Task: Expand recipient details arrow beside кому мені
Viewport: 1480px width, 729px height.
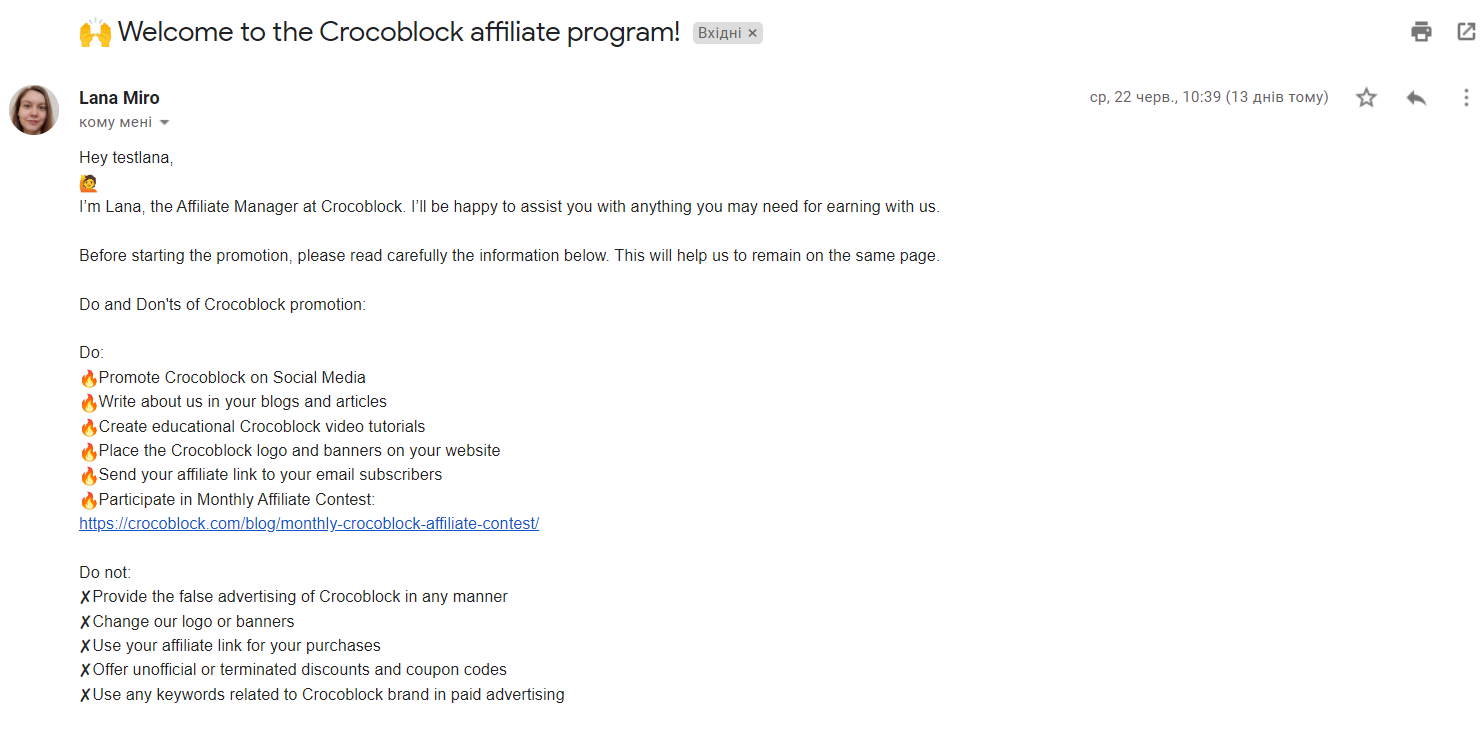Action: [165, 123]
